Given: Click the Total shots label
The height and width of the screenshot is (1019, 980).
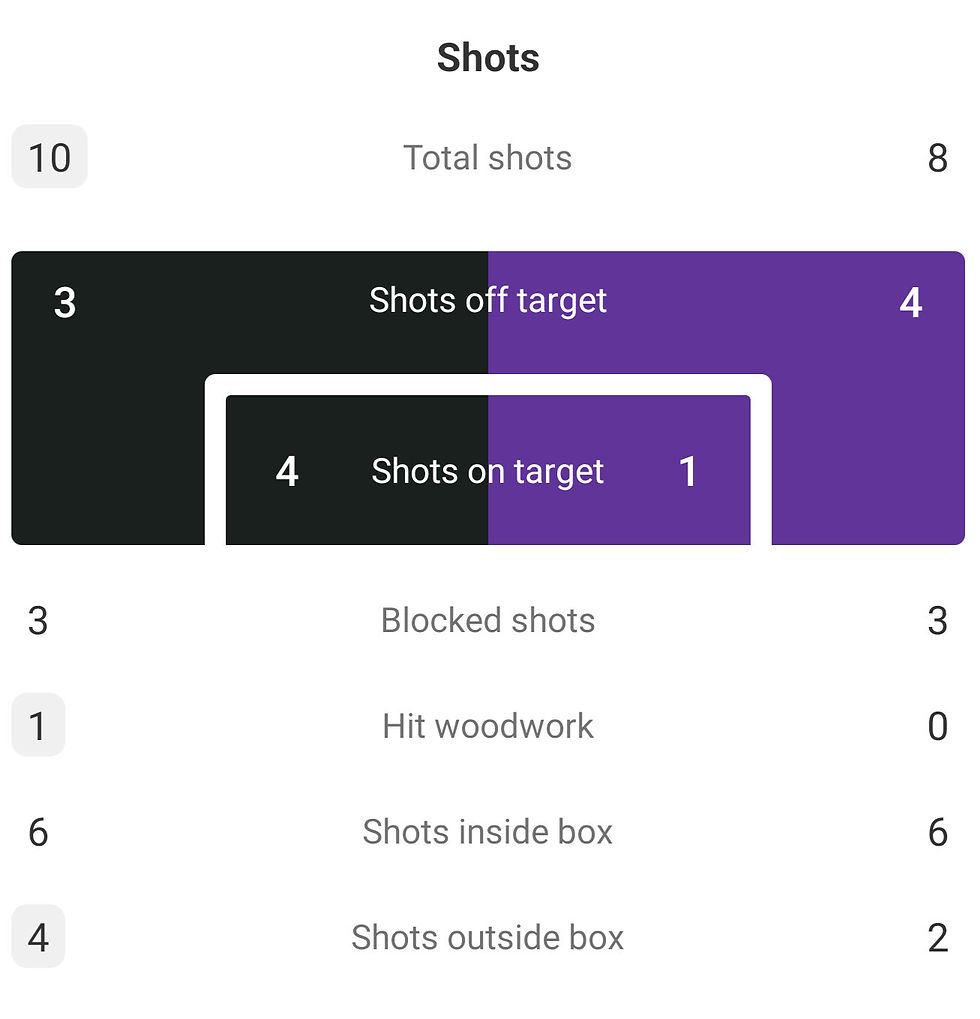Looking at the screenshot, I should tap(487, 157).
